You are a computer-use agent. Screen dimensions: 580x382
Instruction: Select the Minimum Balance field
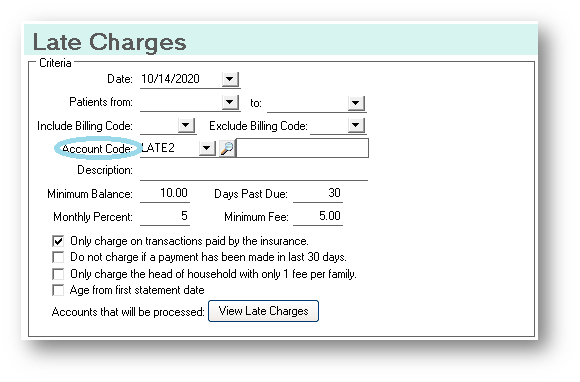pos(165,193)
